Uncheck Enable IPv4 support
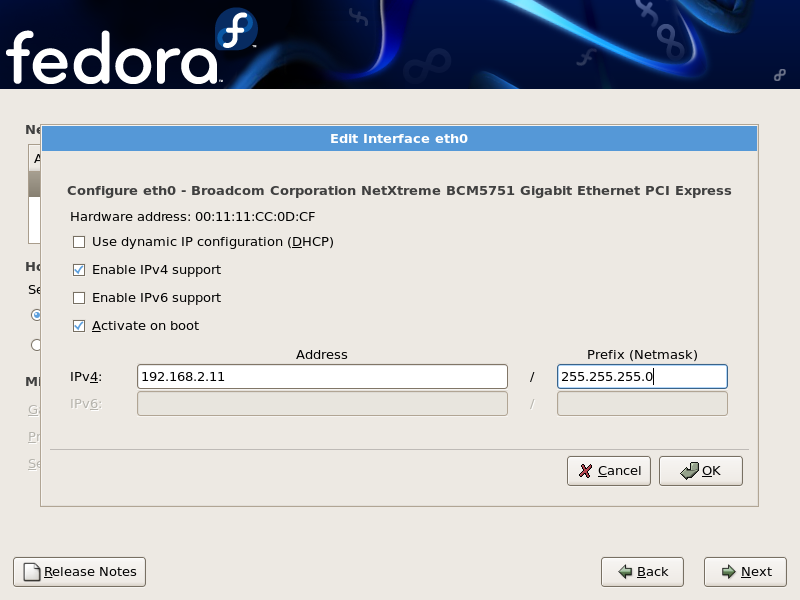 click(79, 270)
